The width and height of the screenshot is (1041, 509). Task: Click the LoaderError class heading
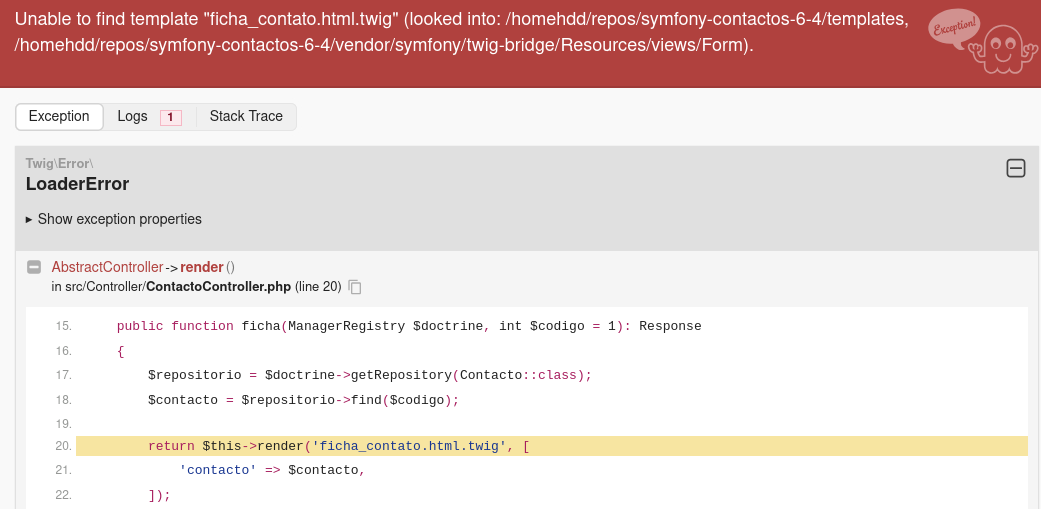coord(77,184)
